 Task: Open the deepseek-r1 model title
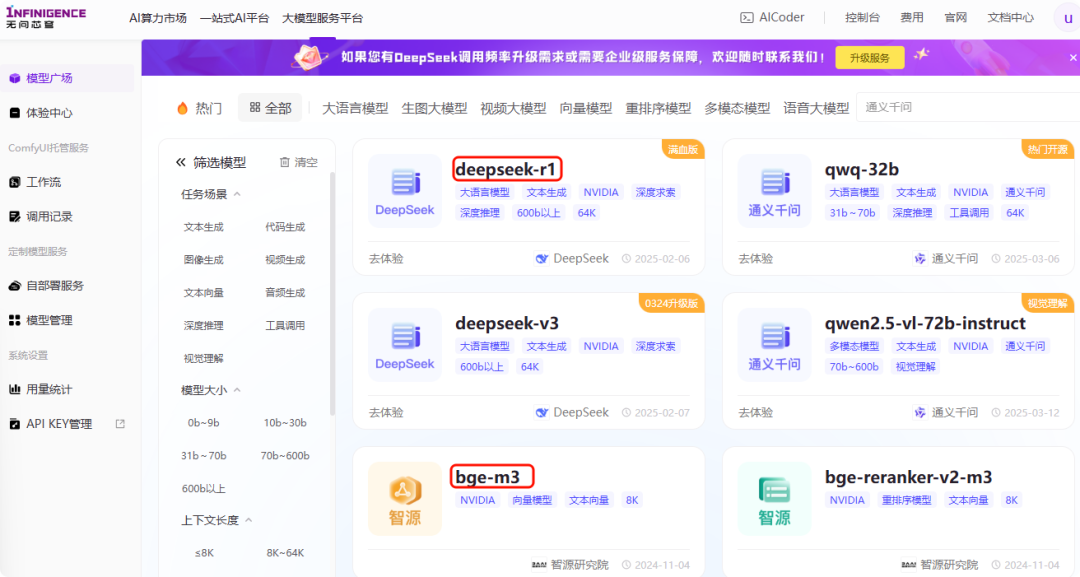click(x=506, y=169)
